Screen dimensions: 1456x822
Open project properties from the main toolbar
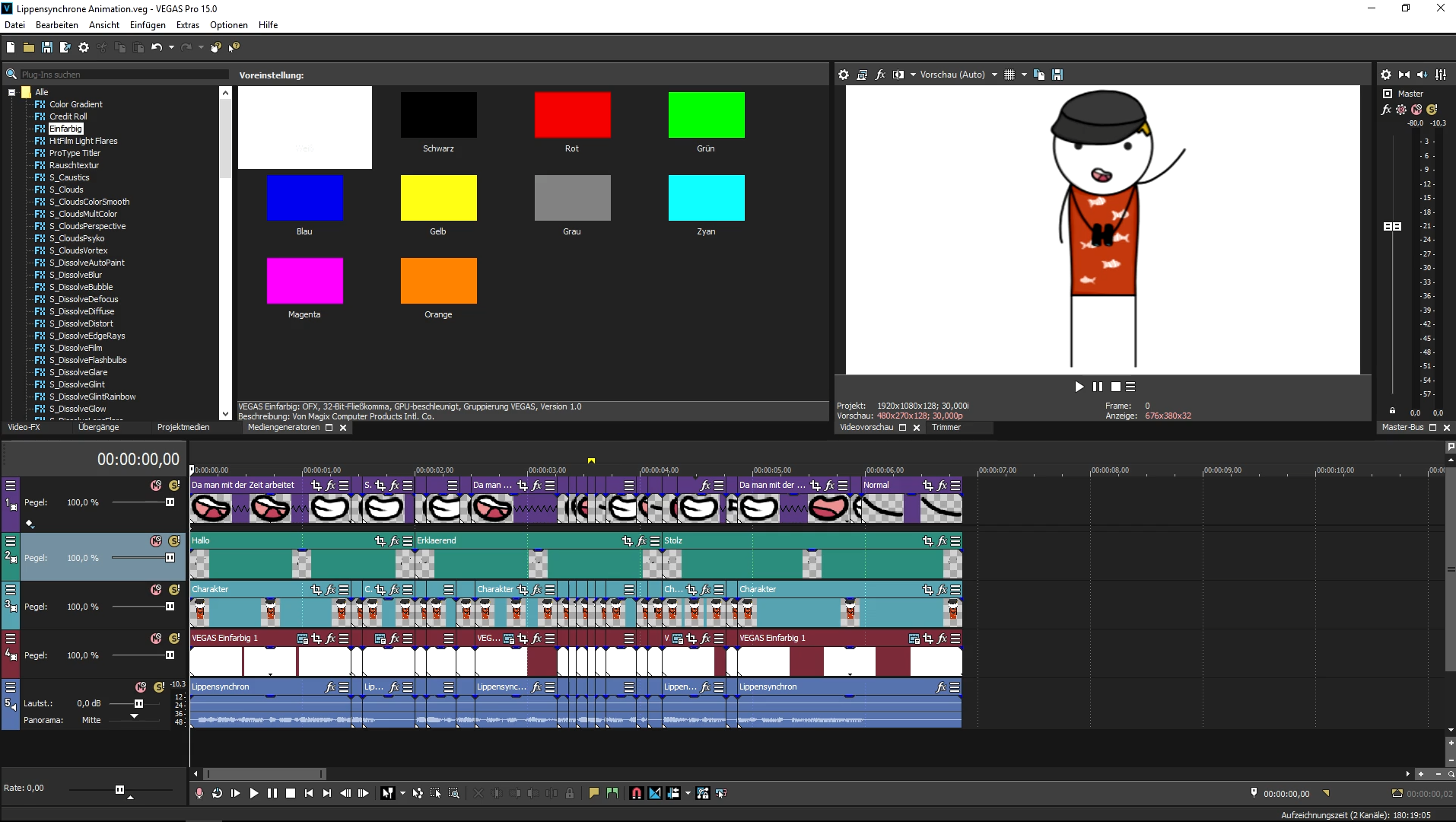(84, 47)
